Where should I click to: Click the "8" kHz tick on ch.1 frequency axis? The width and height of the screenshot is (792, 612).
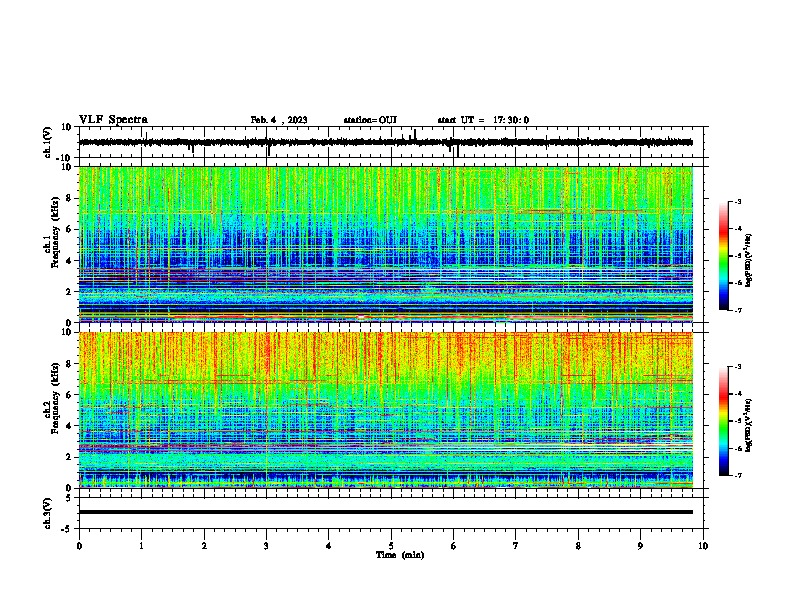(x=69, y=198)
